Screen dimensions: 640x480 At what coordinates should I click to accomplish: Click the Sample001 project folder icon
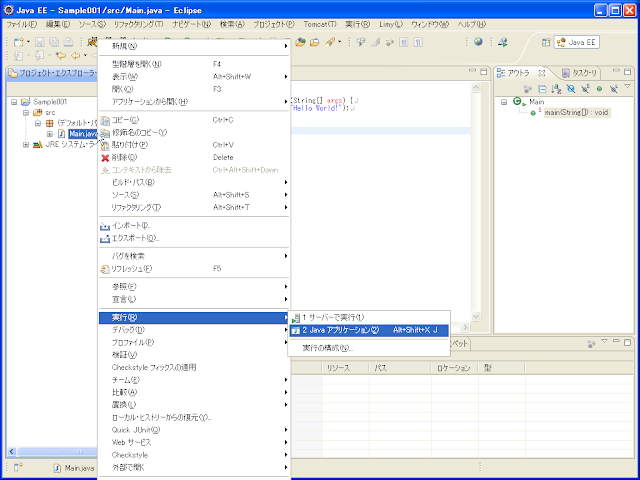(x=26, y=102)
